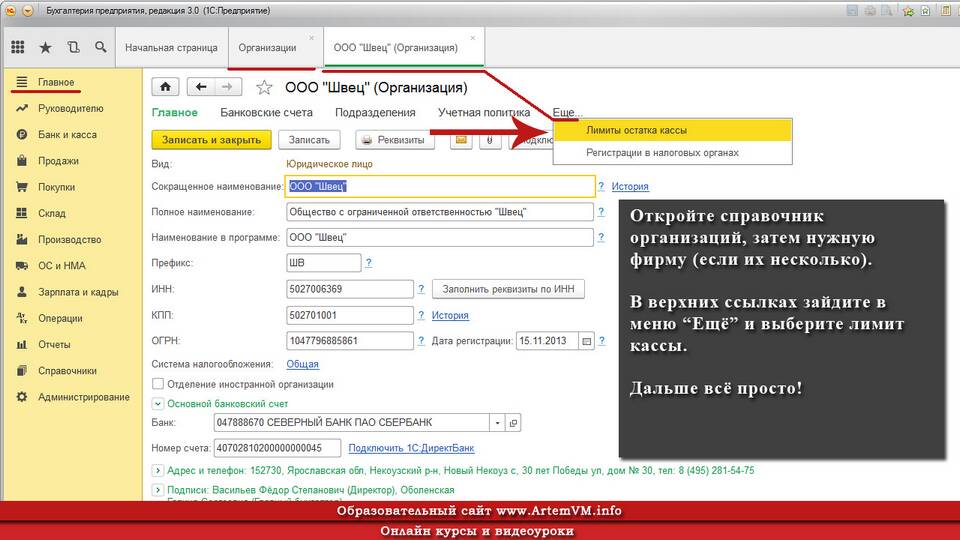Screen dimensions: 960x540
Task: Click the Реквизиты print button
Action: click(395, 140)
